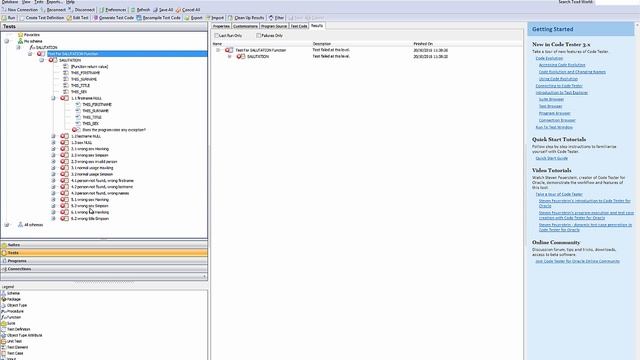
Task: Switch to the Customizations tab
Action: (x=245, y=26)
